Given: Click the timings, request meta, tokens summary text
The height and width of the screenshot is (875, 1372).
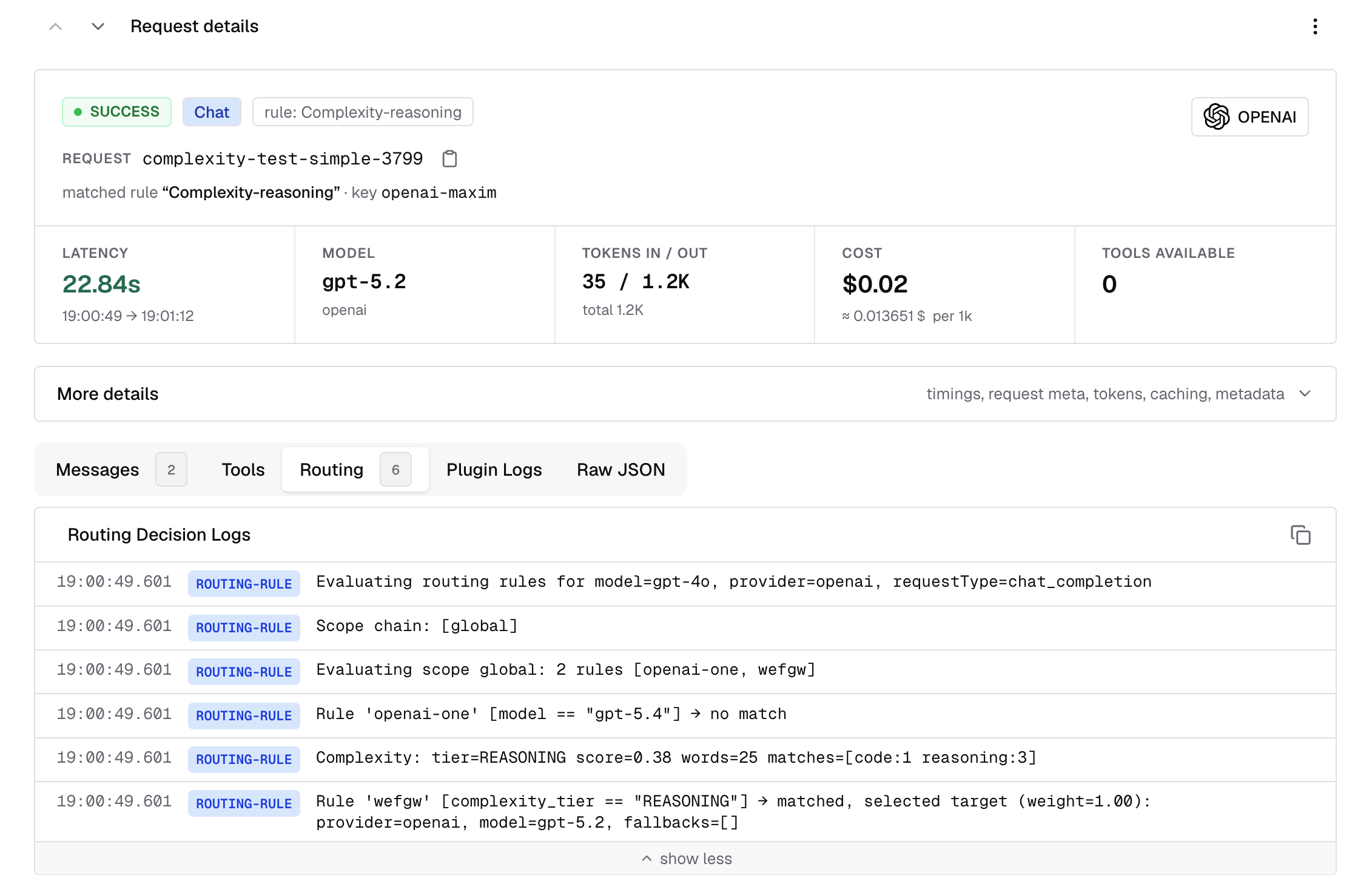Looking at the screenshot, I should pos(1105,394).
